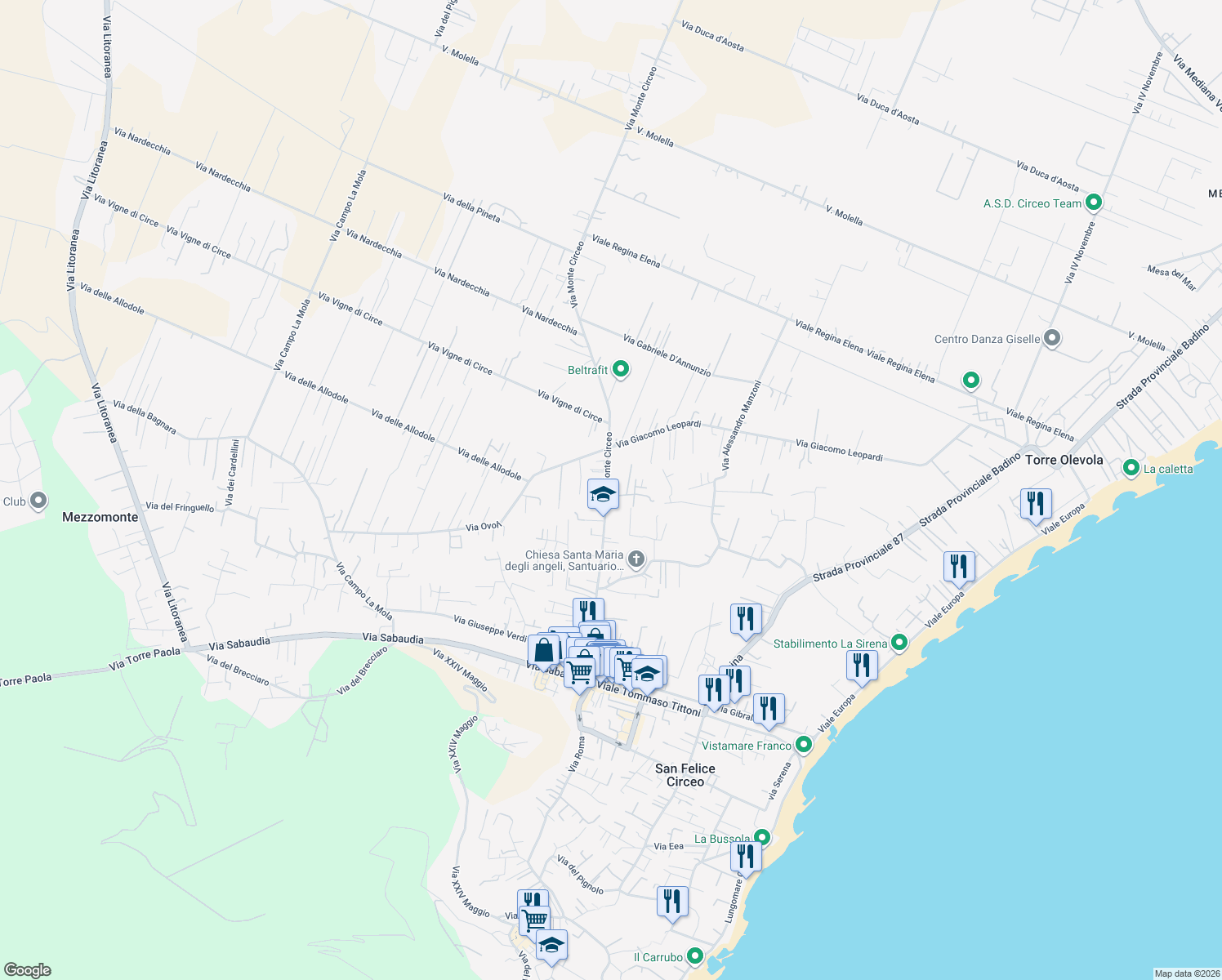The height and width of the screenshot is (980, 1222).
Task: Click the Beltrafit green marker
Action: pos(620,369)
